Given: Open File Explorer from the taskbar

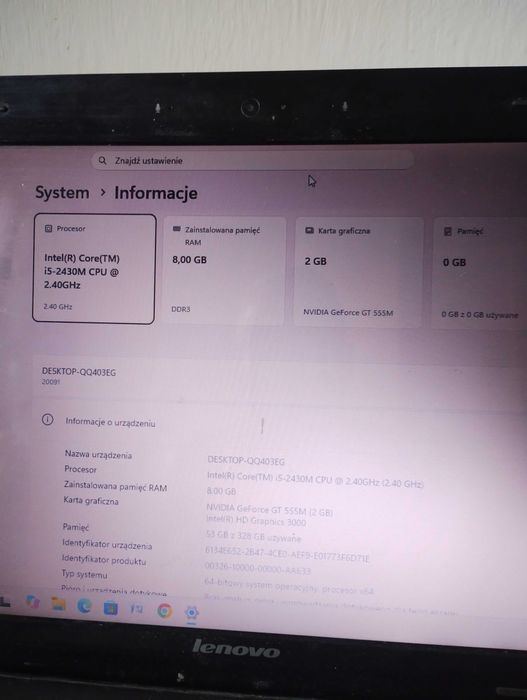Looking at the screenshot, I should point(58,604).
